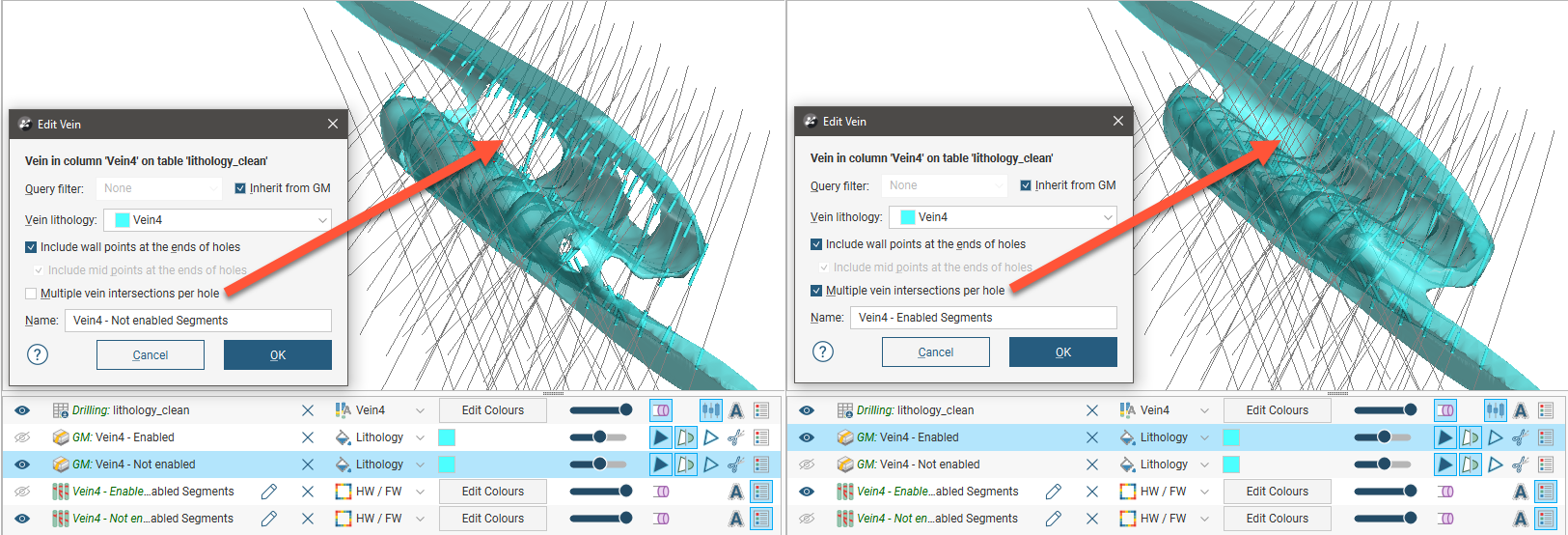Enable the unchecked 'Multiple vein intersections per hole' checkbox

(31, 294)
